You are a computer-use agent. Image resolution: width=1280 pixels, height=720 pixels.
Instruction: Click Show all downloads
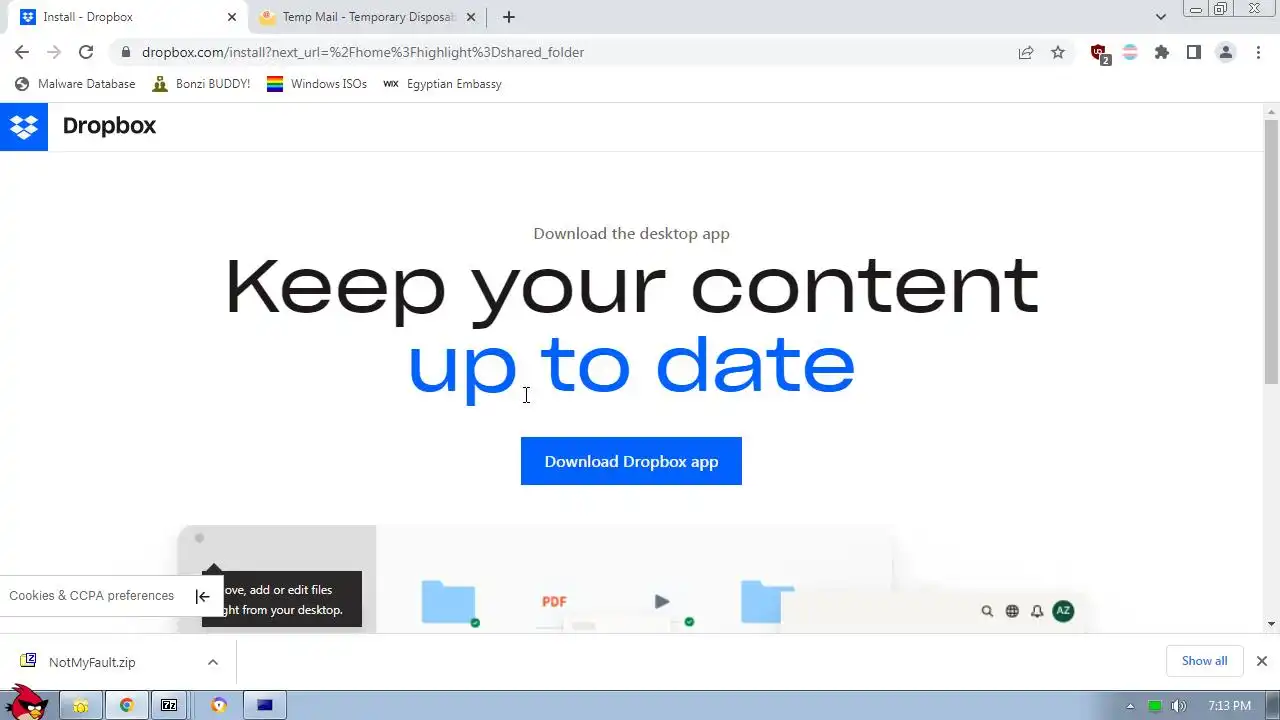(x=1204, y=661)
